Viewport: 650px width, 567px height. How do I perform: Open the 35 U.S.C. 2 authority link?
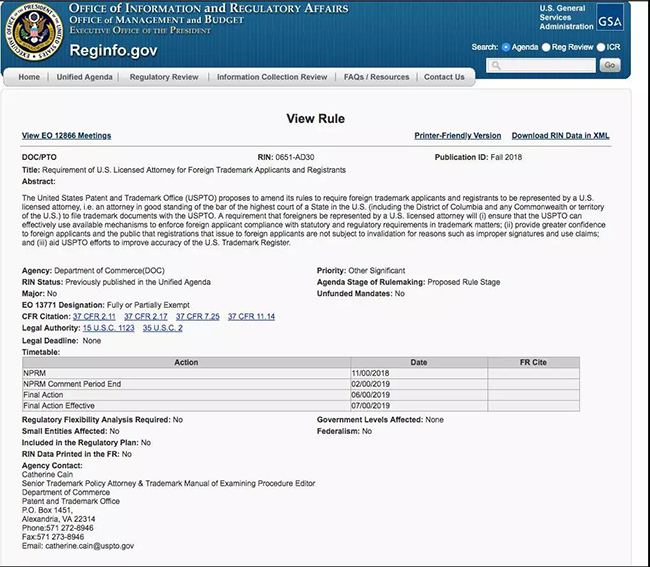(162, 328)
